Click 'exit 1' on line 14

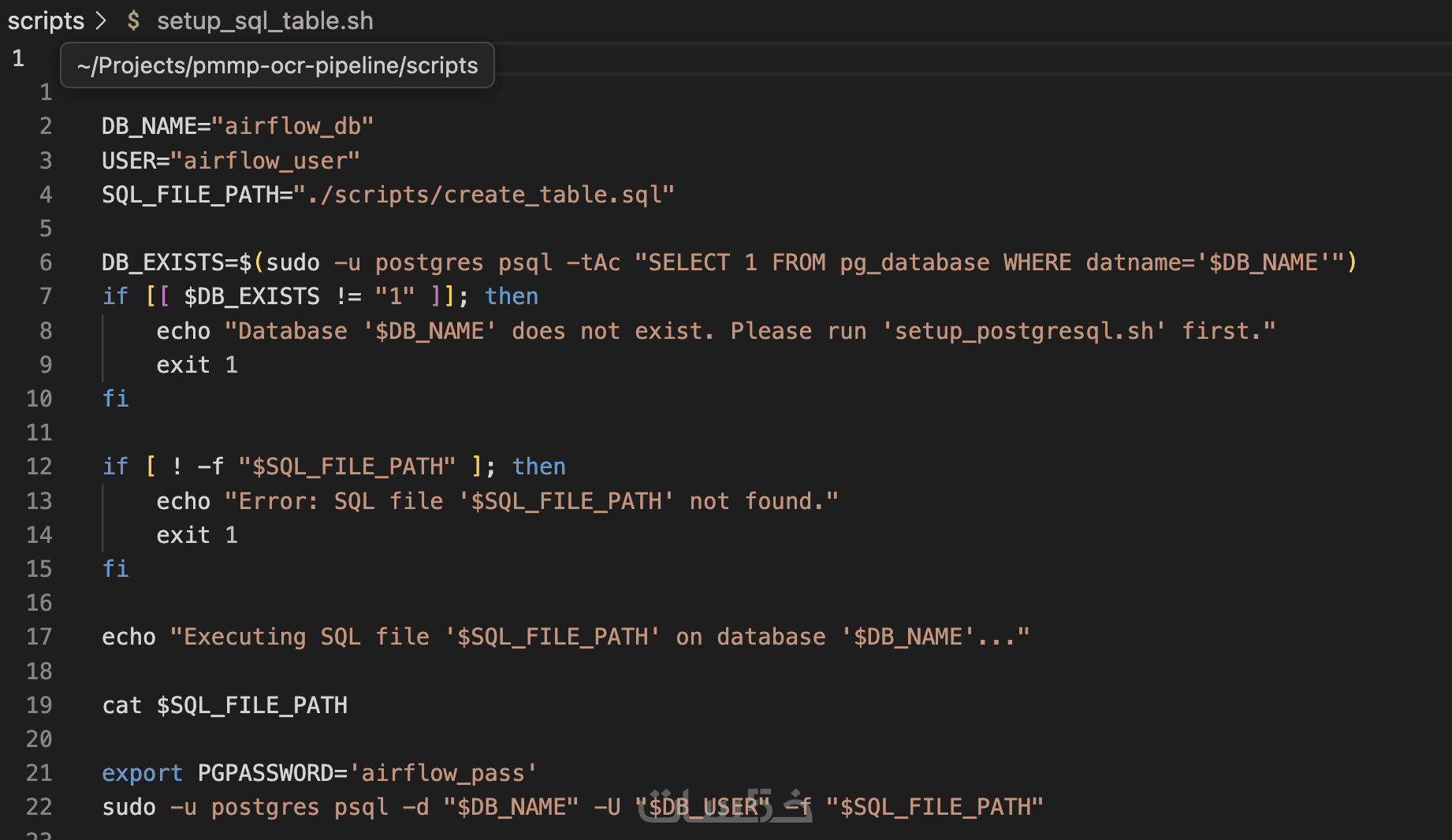point(197,535)
